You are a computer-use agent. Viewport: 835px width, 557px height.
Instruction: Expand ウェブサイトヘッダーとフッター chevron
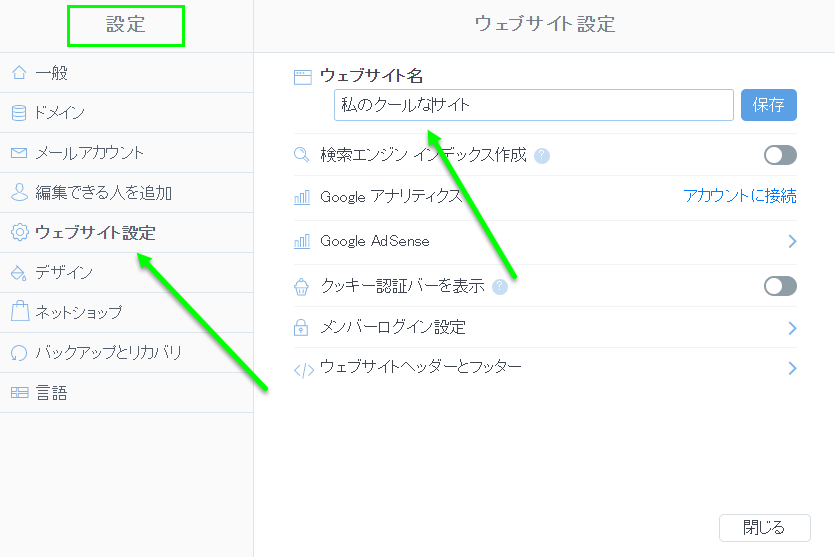pyautogui.click(x=792, y=368)
